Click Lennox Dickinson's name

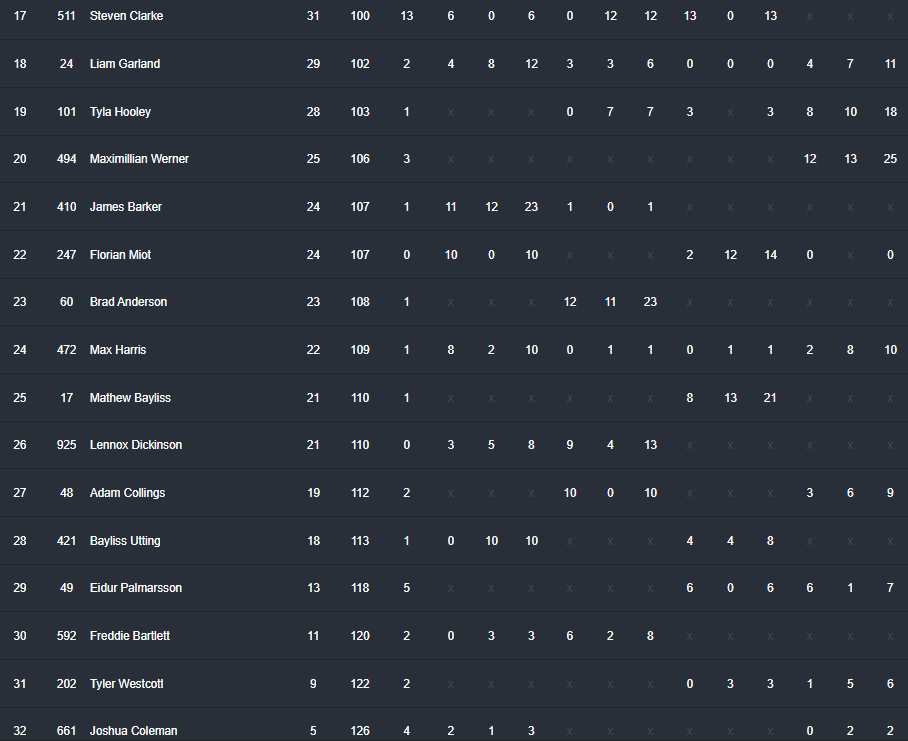click(x=136, y=445)
